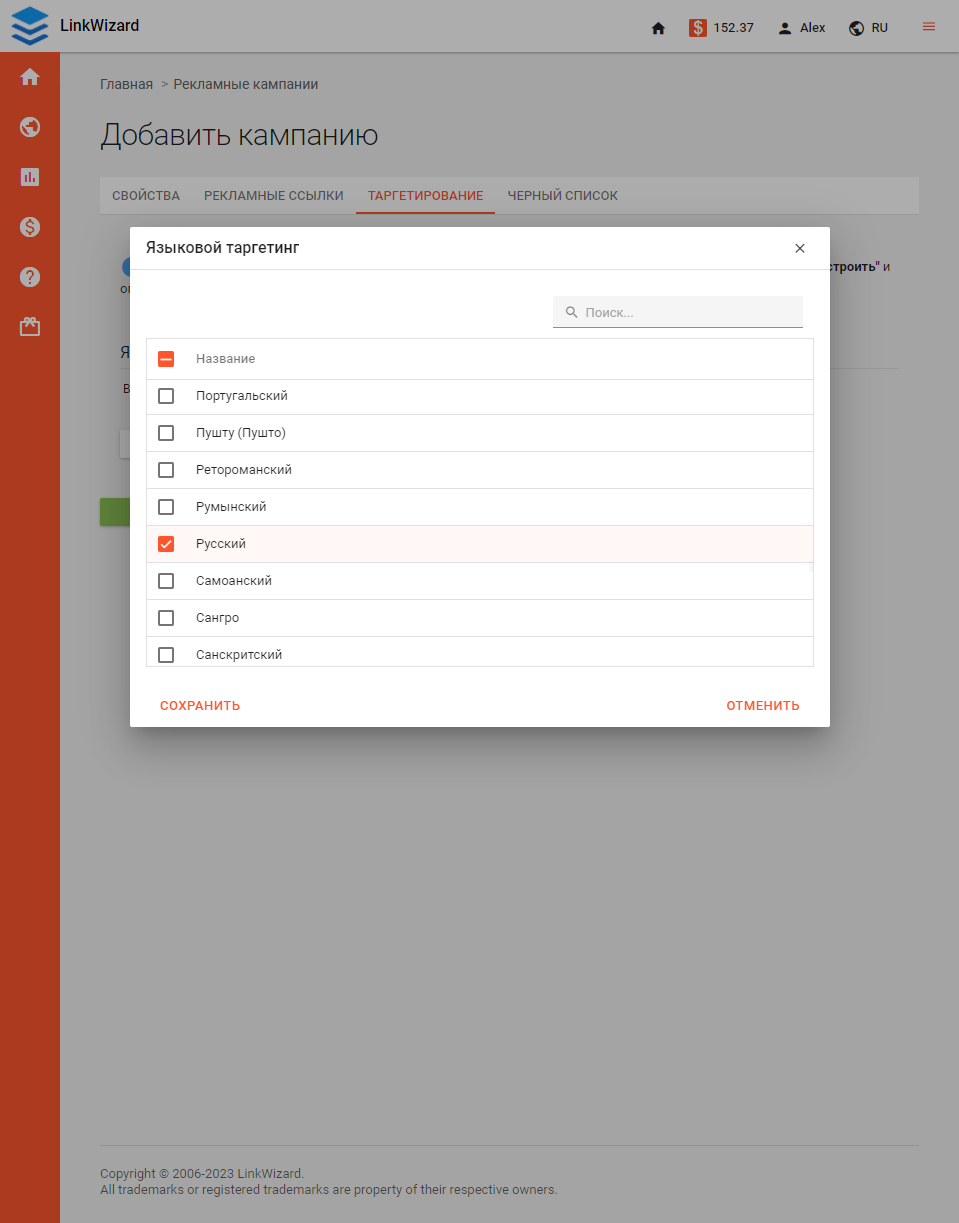Screen dimensions: 959x1223
Task: Open the Home page from the sidebar
Action: click(30, 76)
